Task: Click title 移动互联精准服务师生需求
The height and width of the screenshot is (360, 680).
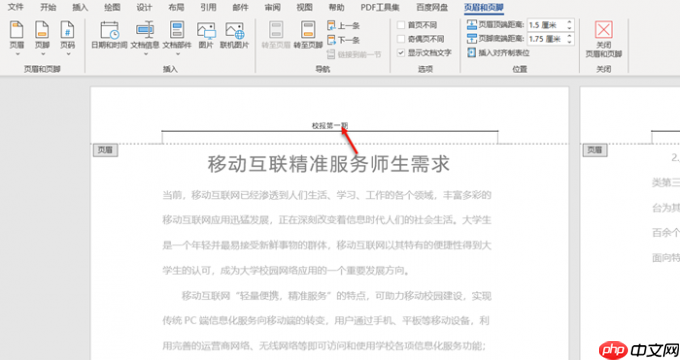Action: [x=329, y=164]
